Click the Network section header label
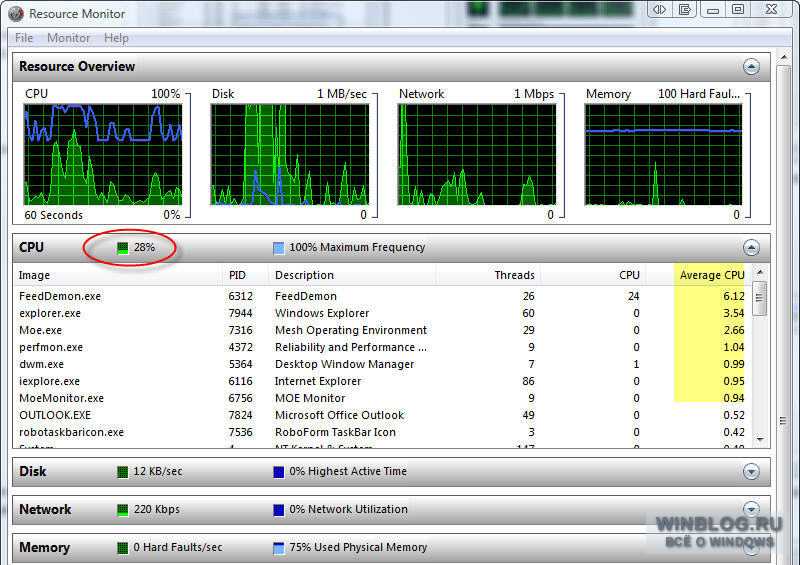This screenshot has width=800, height=565. [x=45, y=509]
